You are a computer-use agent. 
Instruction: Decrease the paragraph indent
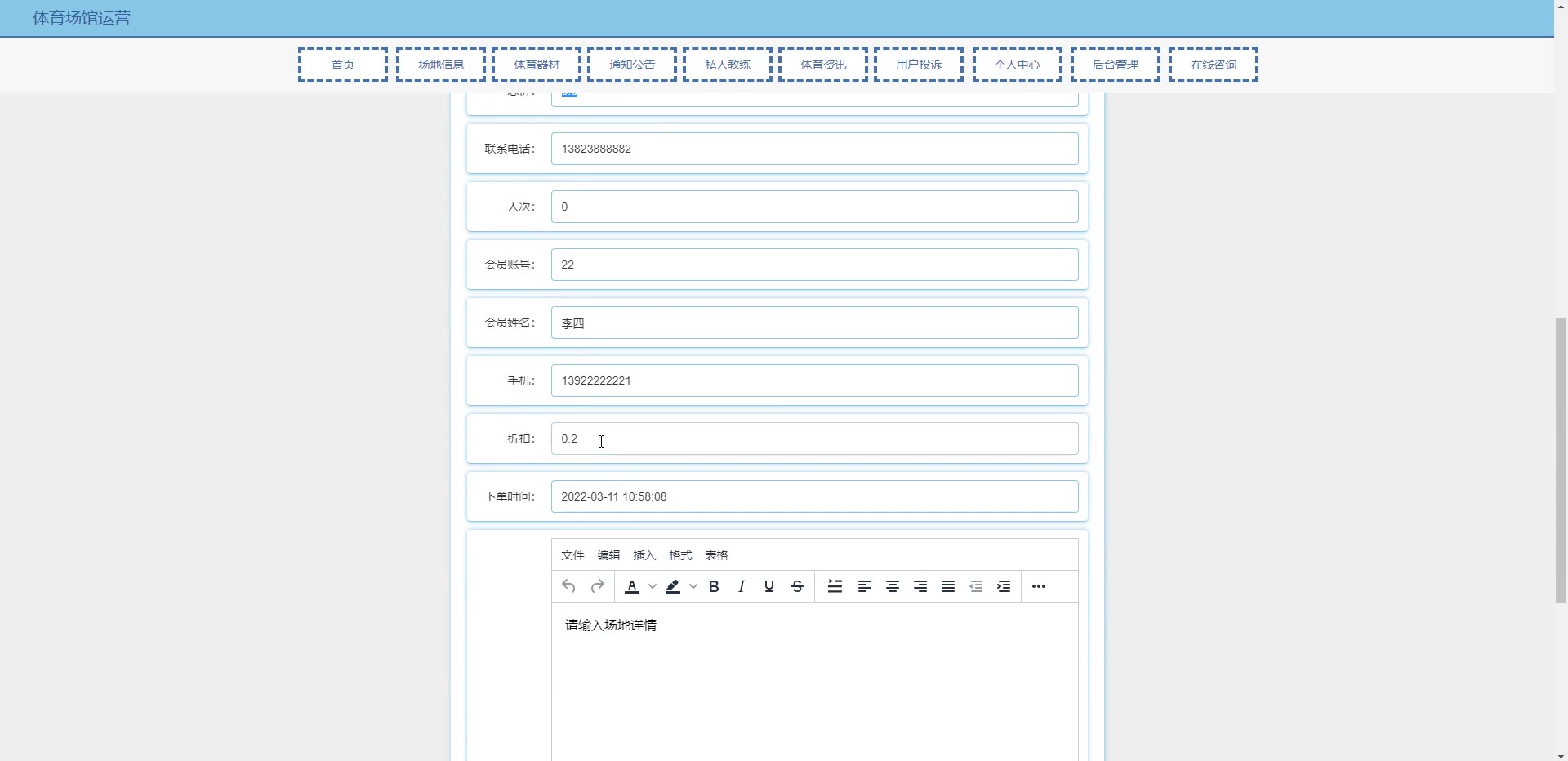point(976,586)
